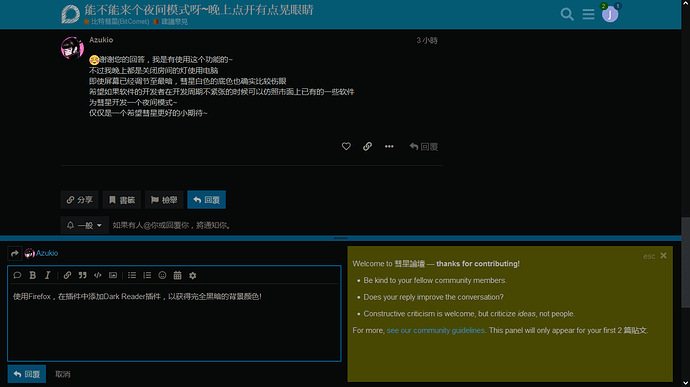Screen dimensions: 690x387
Task: Submit the reply with blue 回覆 button
Action: point(27,374)
